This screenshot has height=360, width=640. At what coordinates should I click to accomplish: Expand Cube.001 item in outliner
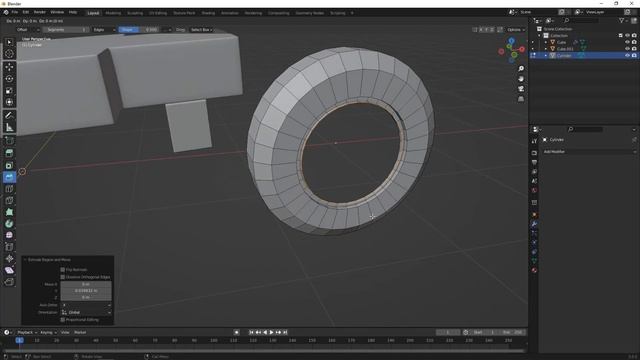(x=546, y=49)
